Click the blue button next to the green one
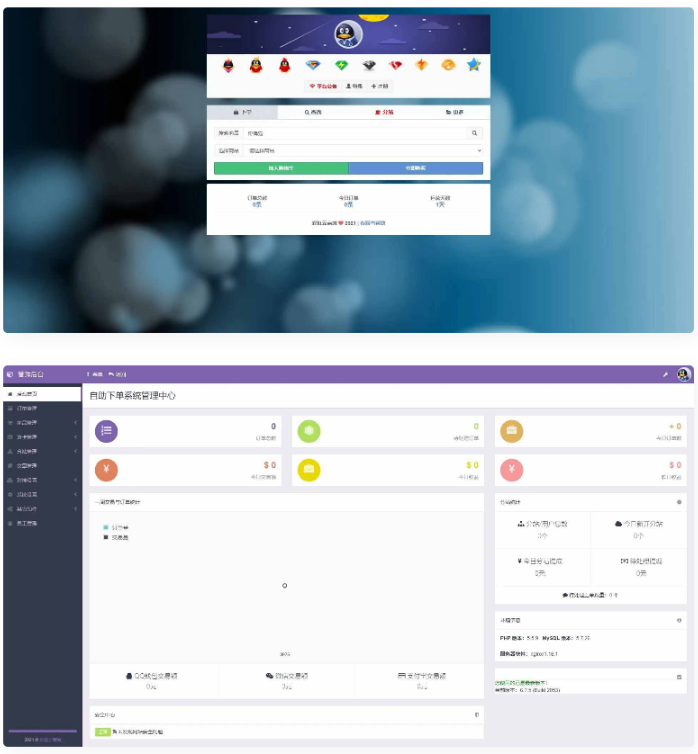The height and width of the screenshot is (754, 698). pos(415,168)
